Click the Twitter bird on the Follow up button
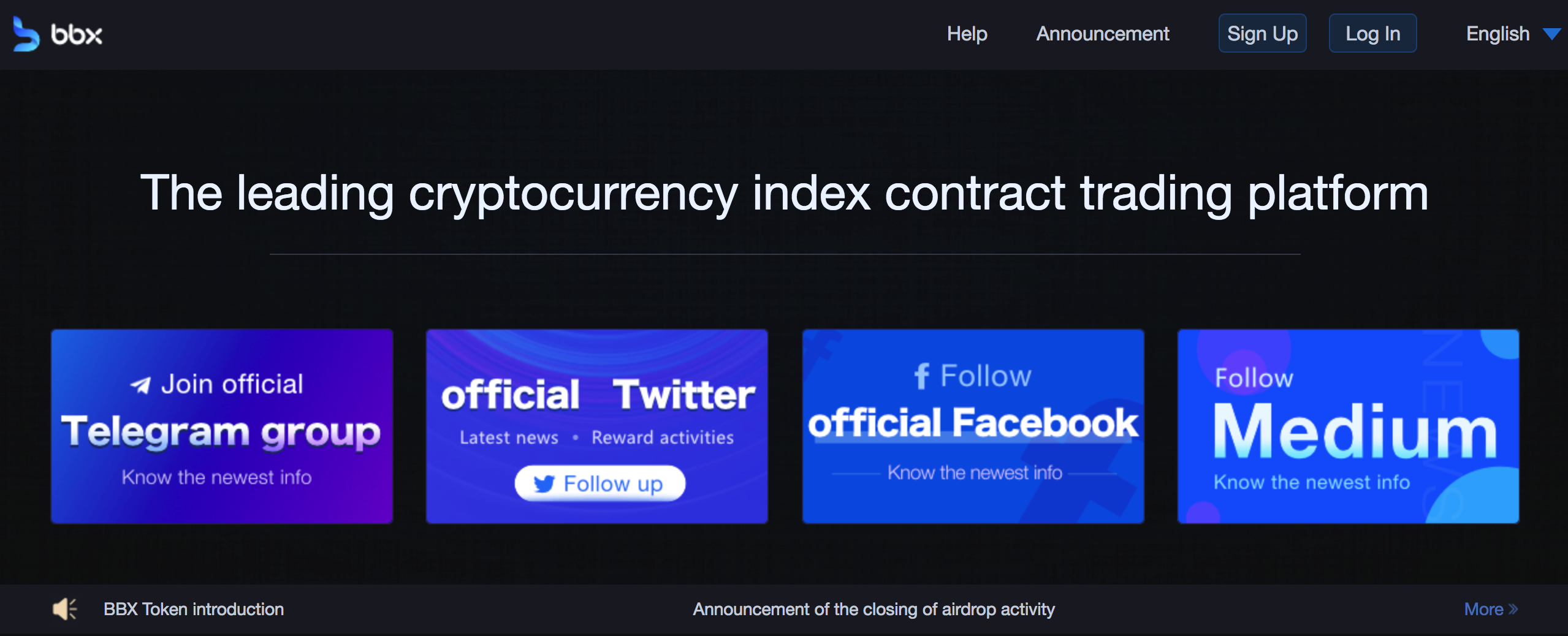The width and height of the screenshot is (1568, 636). [x=544, y=483]
